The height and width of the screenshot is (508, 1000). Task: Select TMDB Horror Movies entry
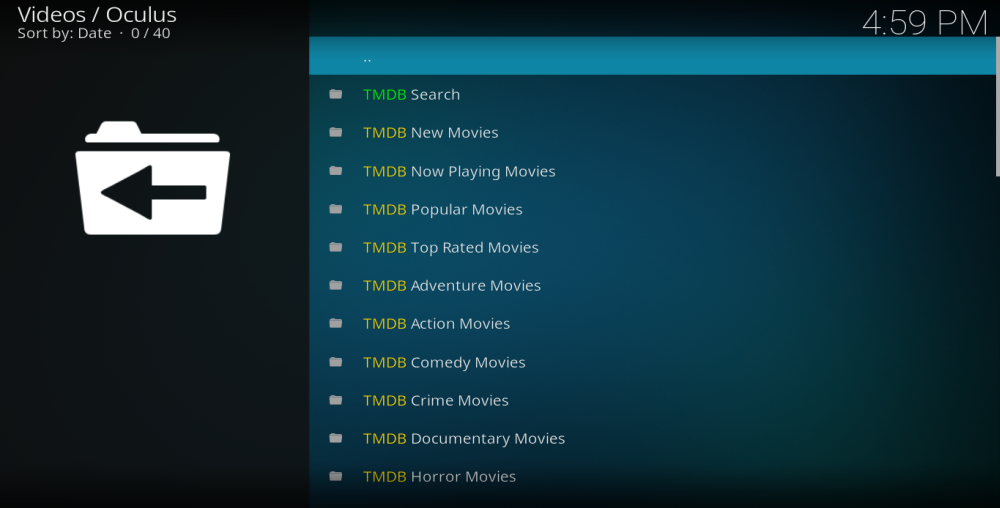(439, 477)
